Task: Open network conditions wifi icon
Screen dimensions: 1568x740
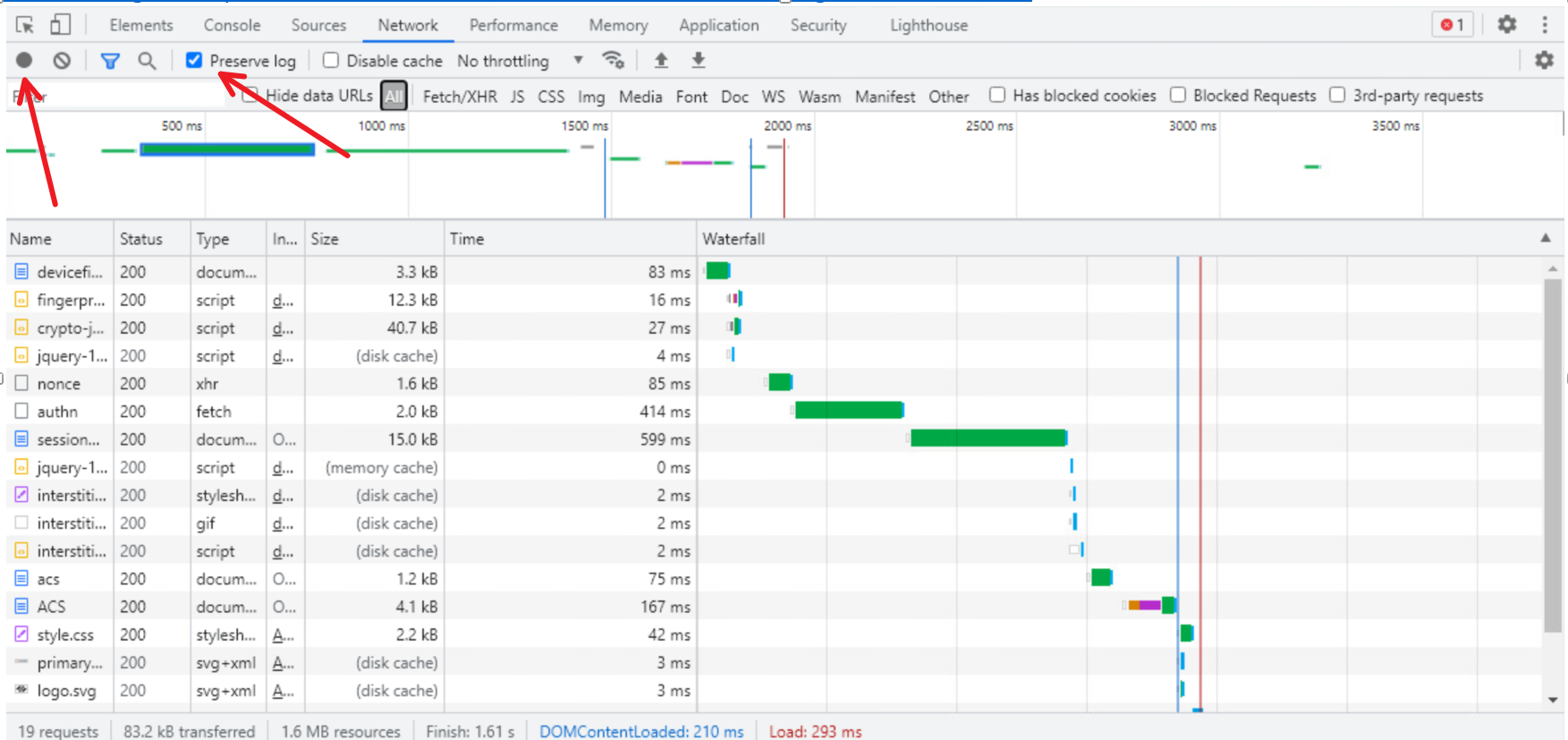Action: pos(613,60)
